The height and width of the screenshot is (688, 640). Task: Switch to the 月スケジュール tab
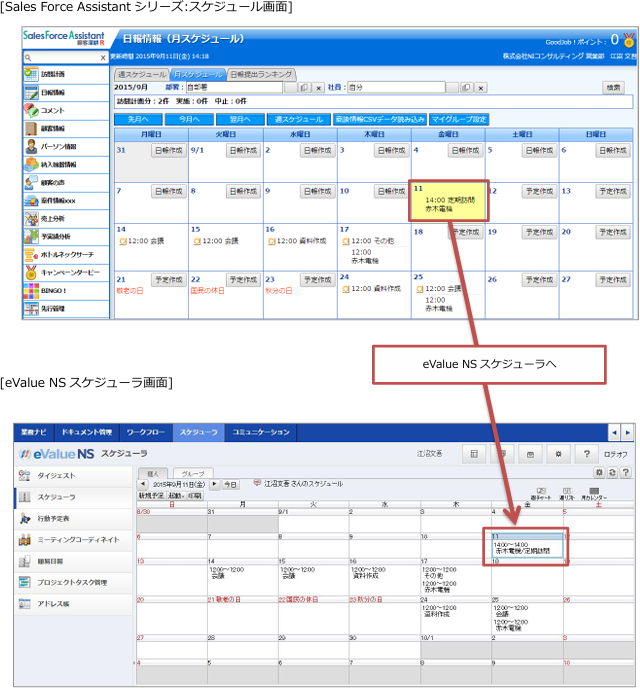[198, 74]
